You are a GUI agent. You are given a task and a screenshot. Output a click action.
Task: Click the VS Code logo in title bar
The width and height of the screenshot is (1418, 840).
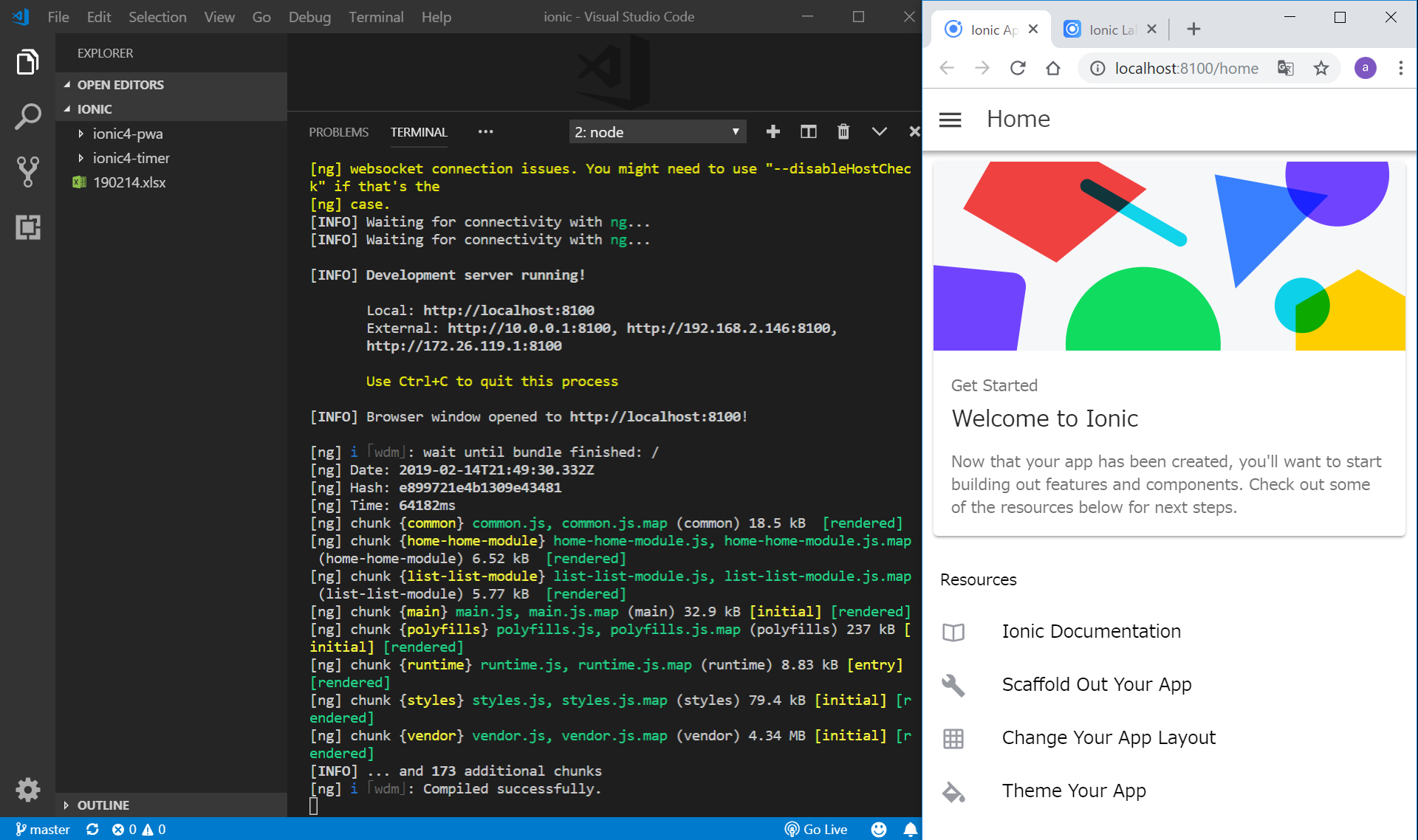21,16
